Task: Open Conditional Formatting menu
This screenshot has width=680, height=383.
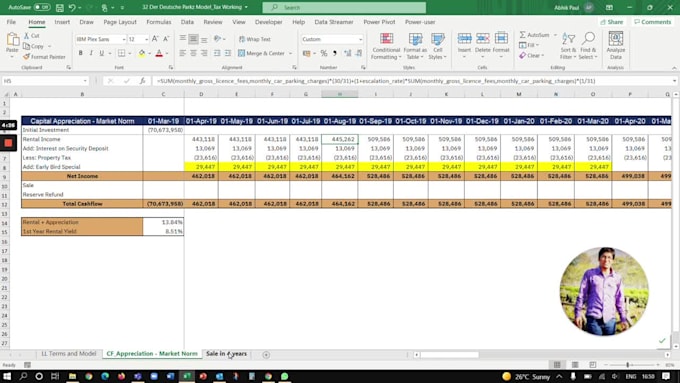Action: point(386,46)
